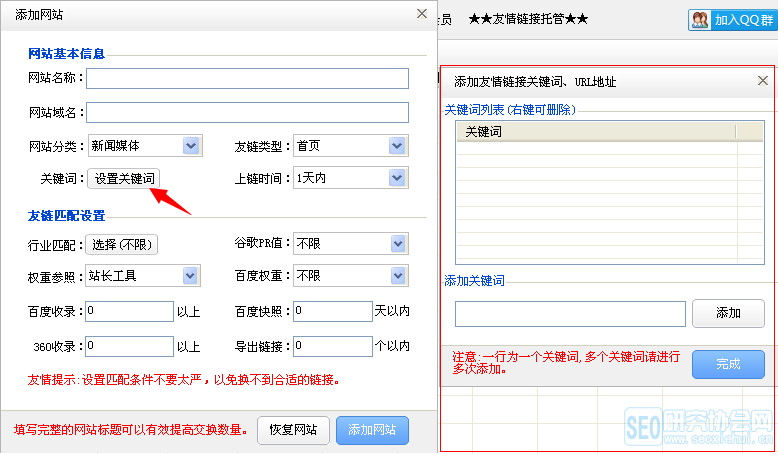Click the 网站名称 input field
This screenshot has width=778, height=454.
(248, 78)
